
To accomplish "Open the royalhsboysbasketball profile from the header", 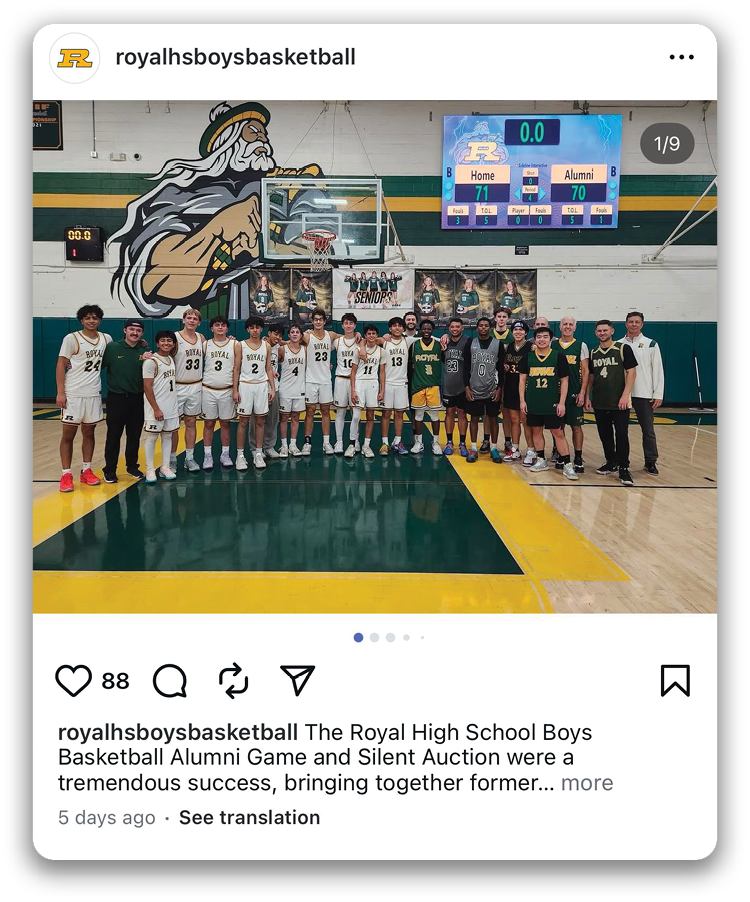I will (235, 57).
